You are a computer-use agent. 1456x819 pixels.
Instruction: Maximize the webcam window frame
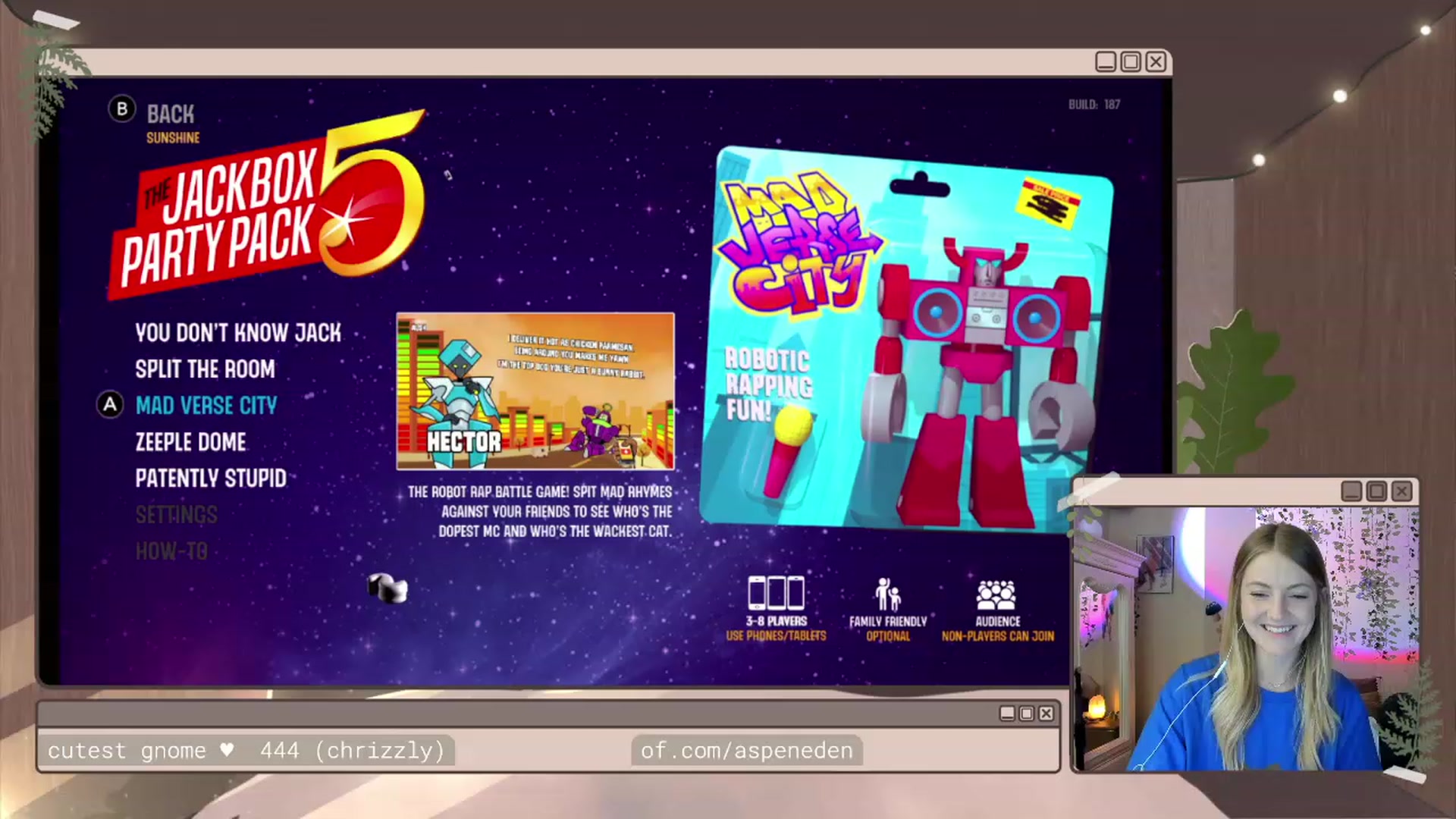click(x=1376, y=491)
